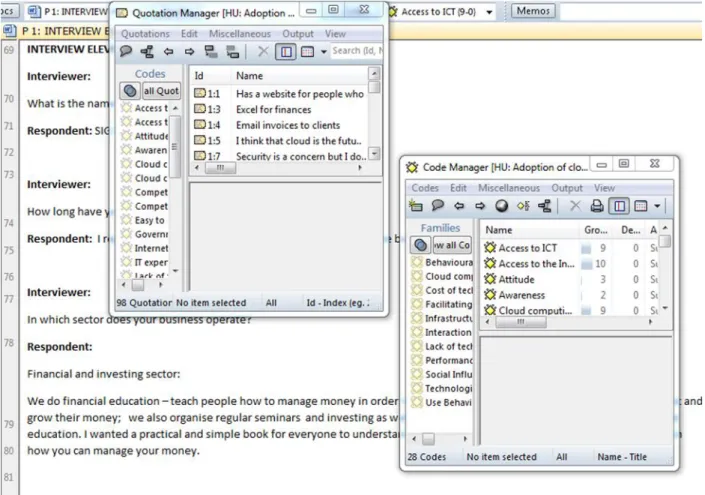Screen dimensions: 705x495
Task: Select 'Awaren' code in Quotation Manager Codes list
Action: point(146,150)
